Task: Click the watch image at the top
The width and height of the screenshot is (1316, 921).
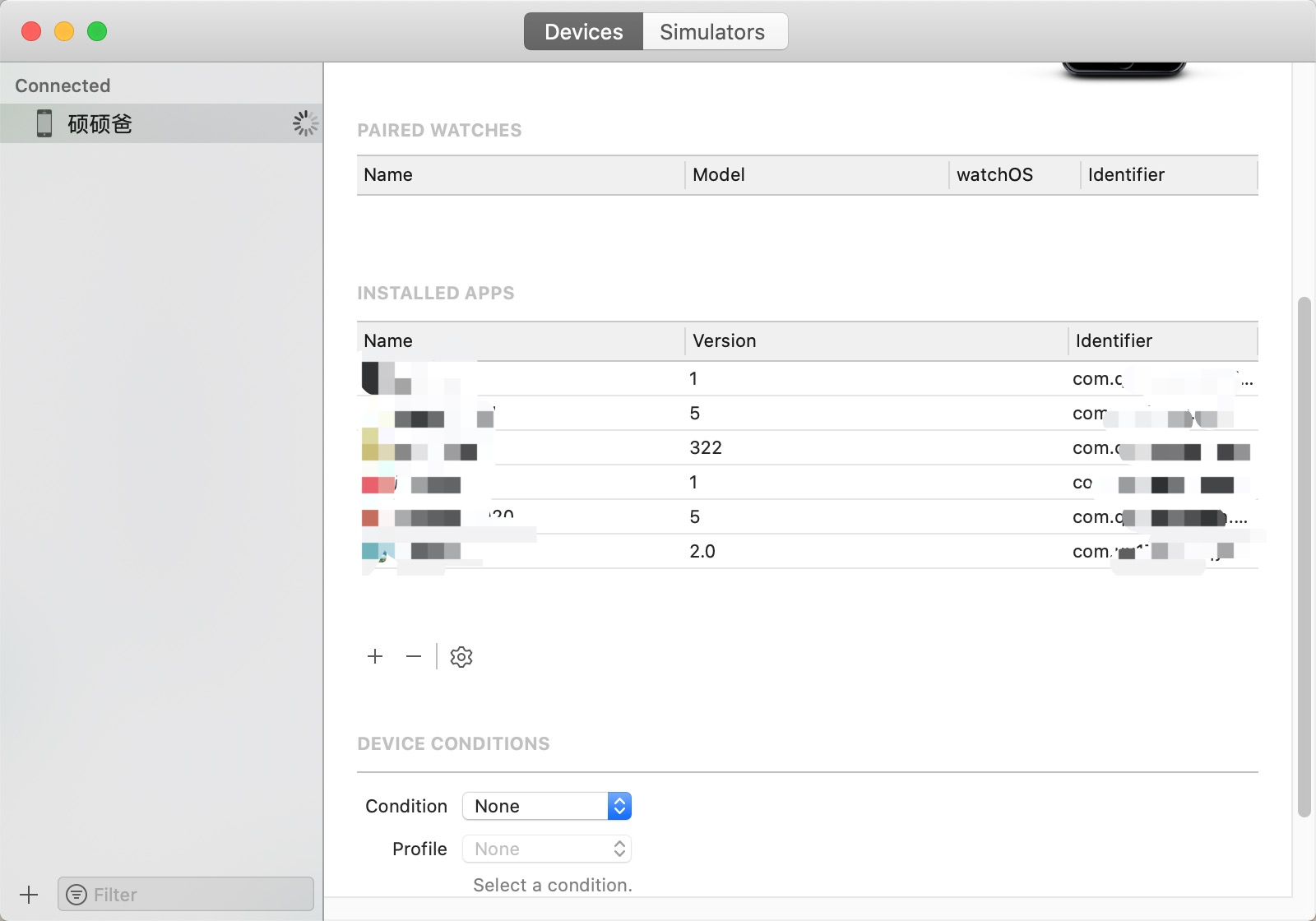Action: 1124,69
